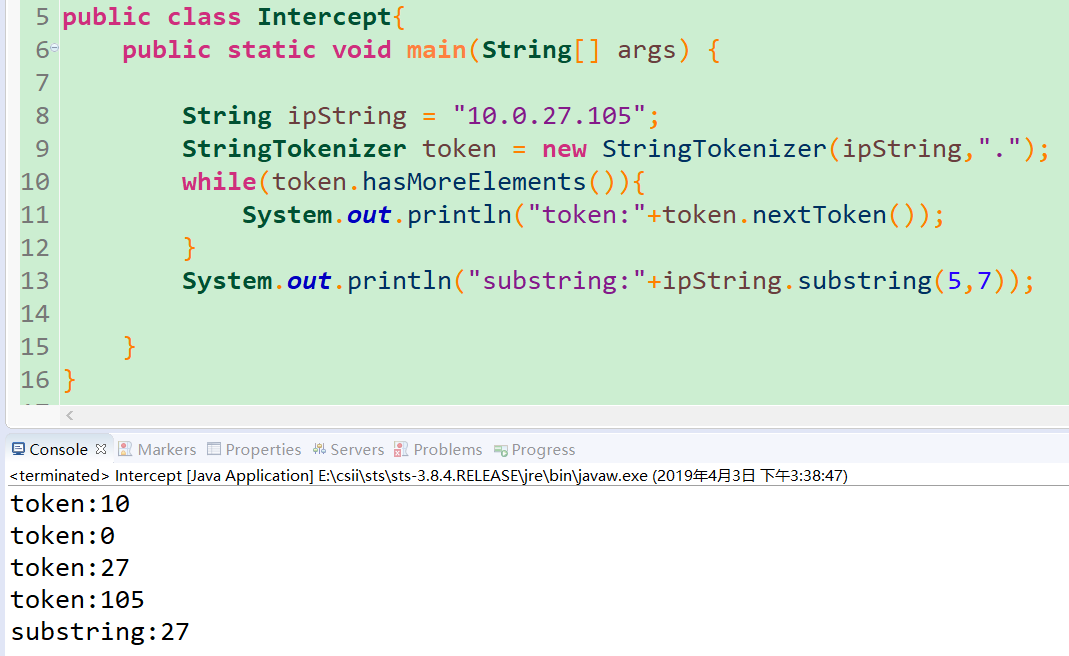Click nextToken on line 11

[x=819, y=215]
